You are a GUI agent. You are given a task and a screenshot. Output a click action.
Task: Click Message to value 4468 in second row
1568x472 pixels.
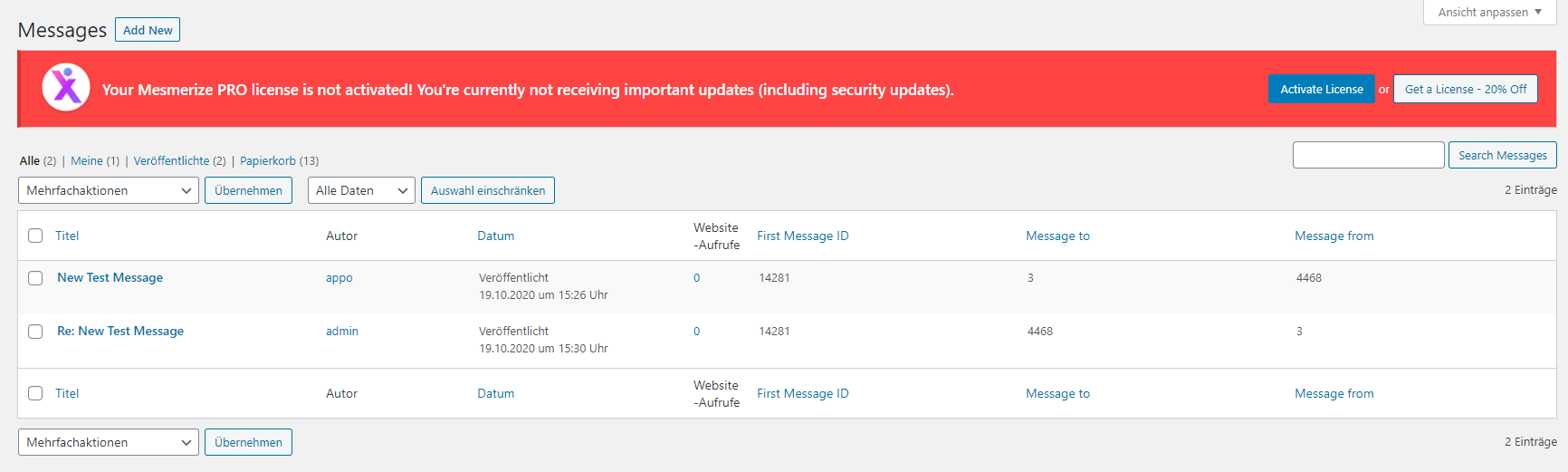click(1040, 331)
